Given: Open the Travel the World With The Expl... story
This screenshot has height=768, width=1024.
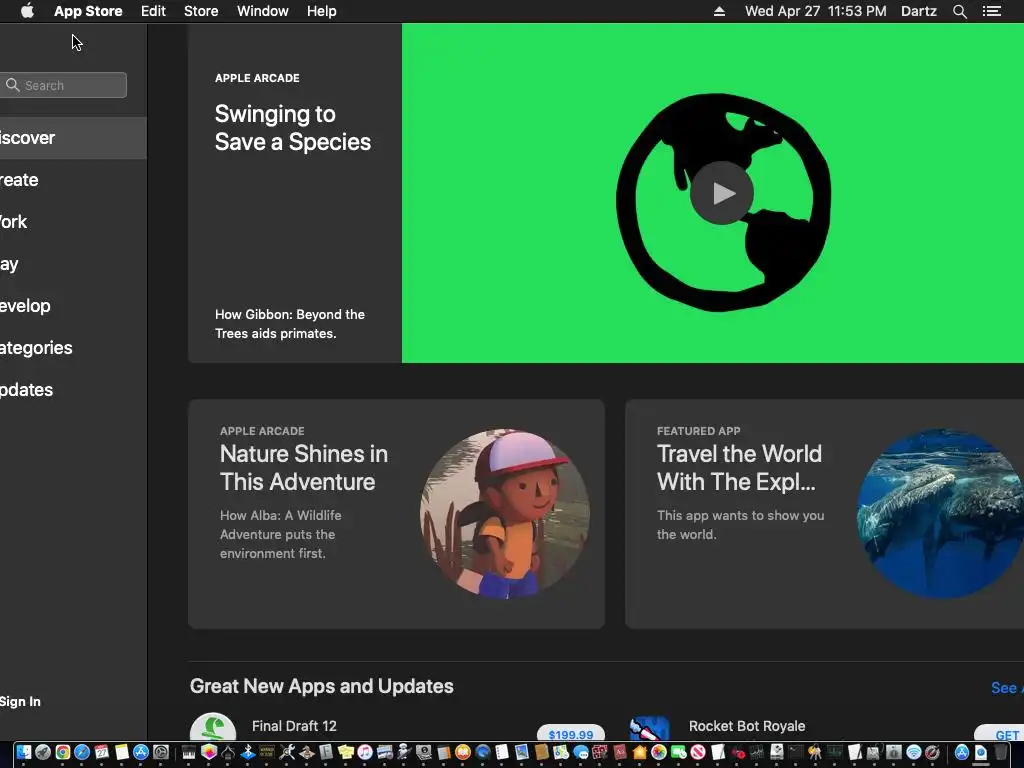Looking at the screenshot, I should click(825, 514).
